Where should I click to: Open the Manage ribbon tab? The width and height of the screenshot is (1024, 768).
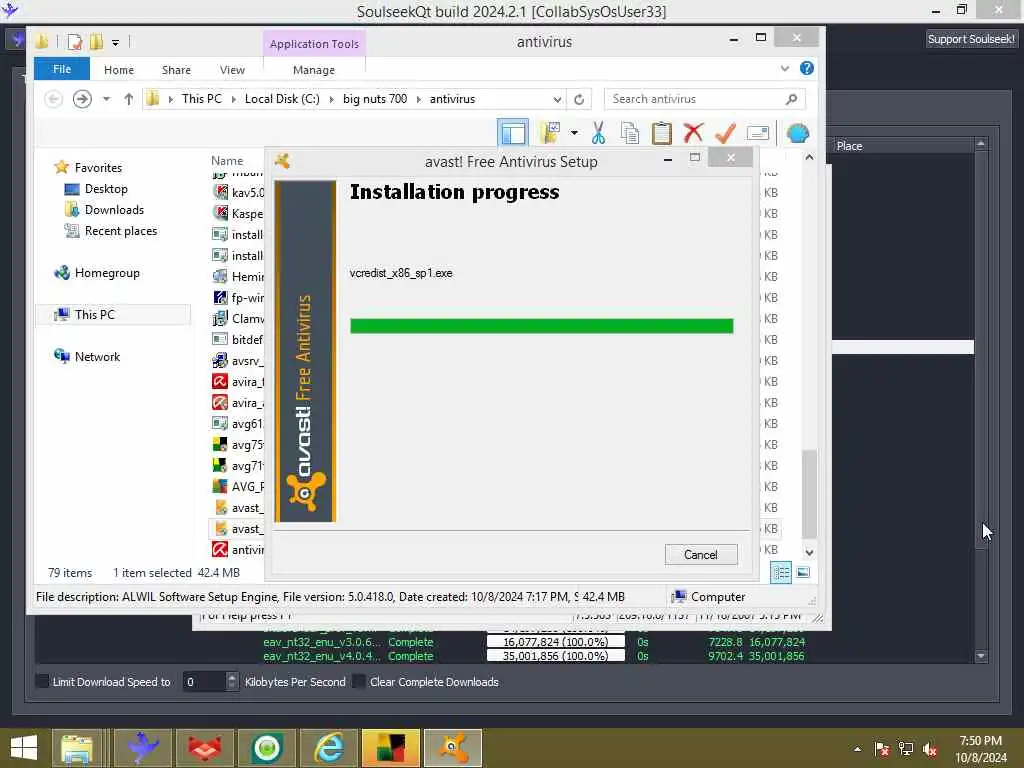pos(314,70)
